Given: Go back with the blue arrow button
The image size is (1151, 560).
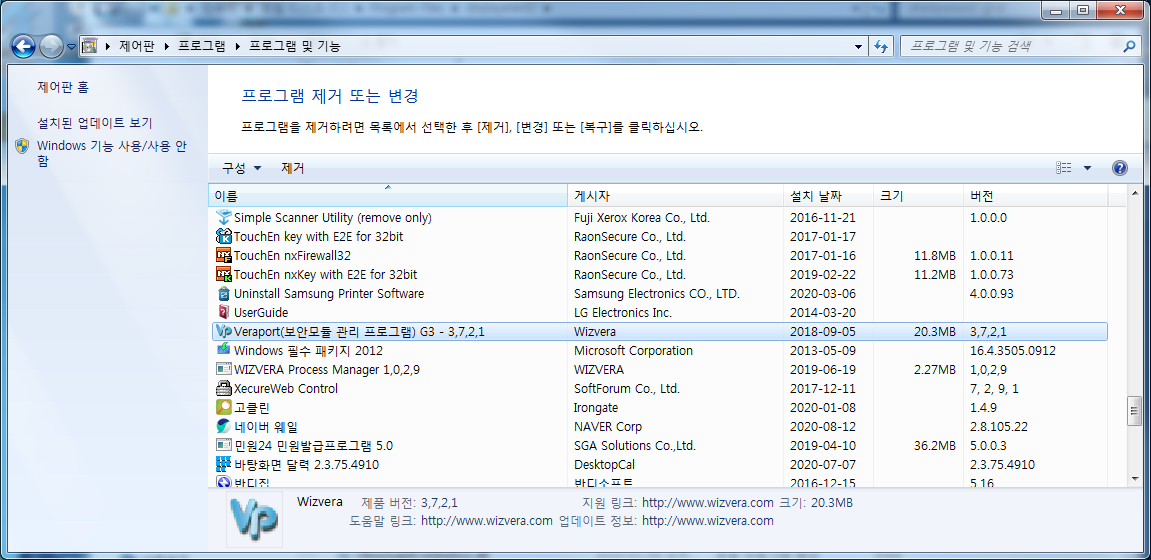Looking at the screenshot, I should (x=24, y=47).
